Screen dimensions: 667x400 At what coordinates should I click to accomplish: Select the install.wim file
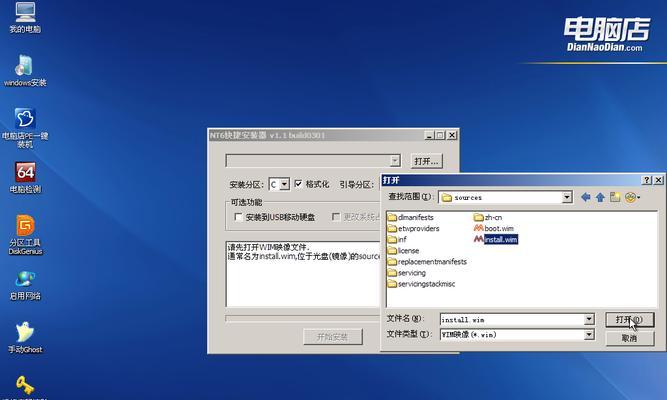496,240
